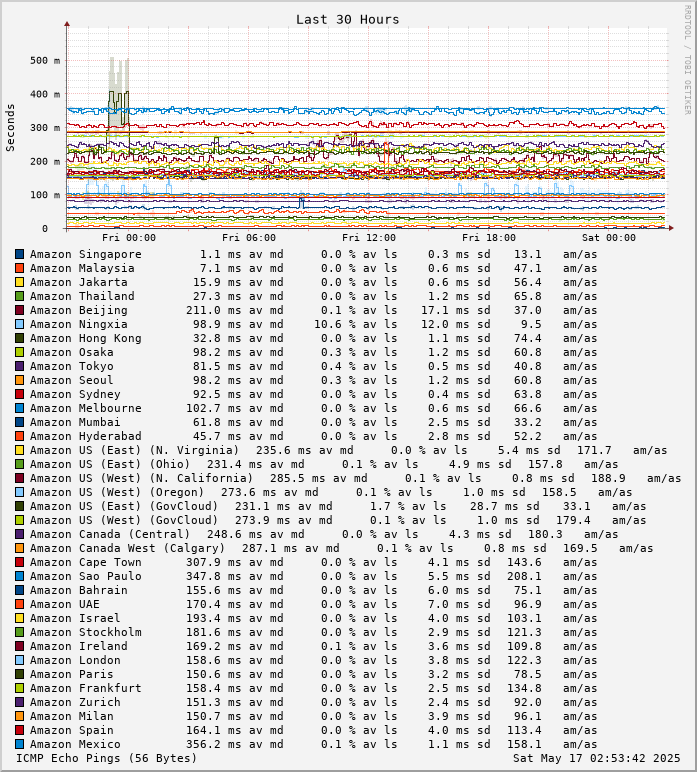697x772 pixels.
Task: Click the Amazon Singapore legend color swatch
Action: point(19,254)
